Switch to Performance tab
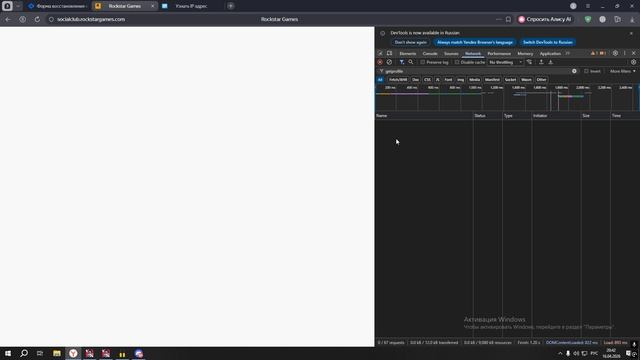This screenshot has width=640, height=360. click(x=499, y=53)
